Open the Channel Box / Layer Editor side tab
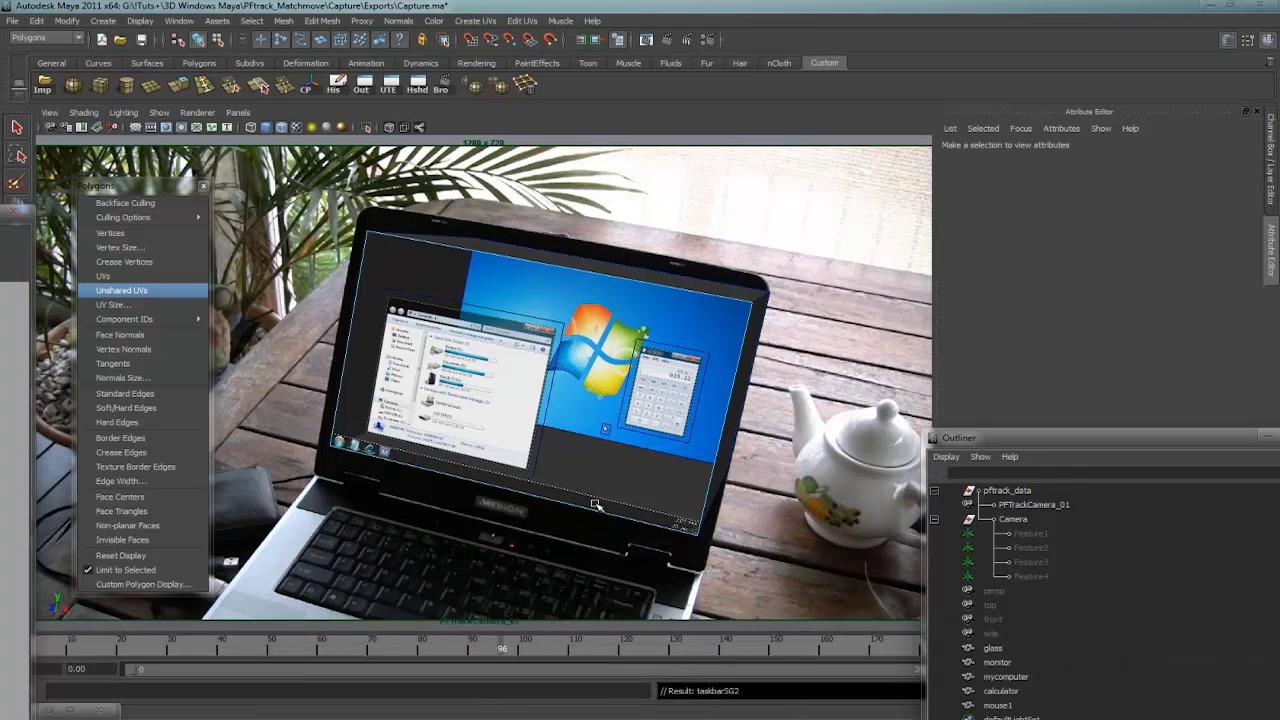 coord(1271,159)
